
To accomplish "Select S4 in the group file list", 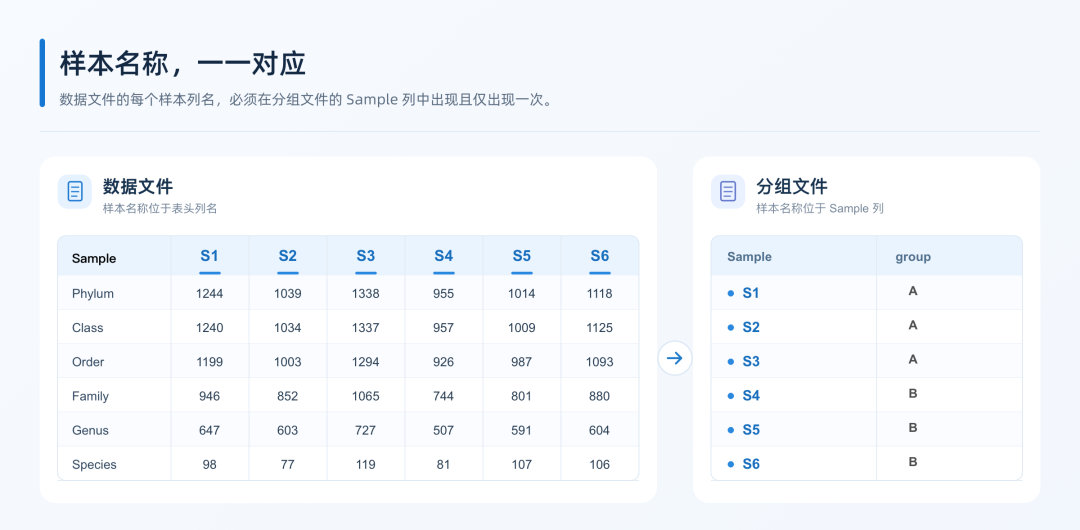I will (x=751, y=396).
